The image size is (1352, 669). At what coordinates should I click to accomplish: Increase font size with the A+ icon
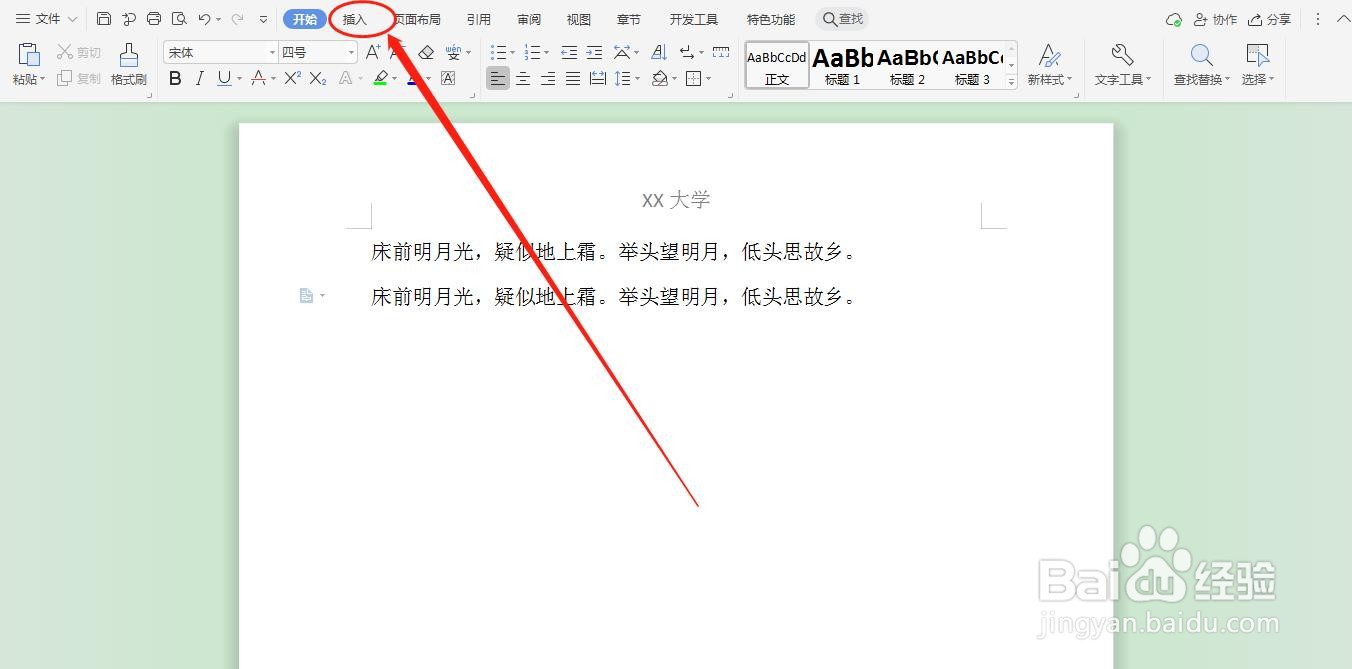tap(371, 51)
